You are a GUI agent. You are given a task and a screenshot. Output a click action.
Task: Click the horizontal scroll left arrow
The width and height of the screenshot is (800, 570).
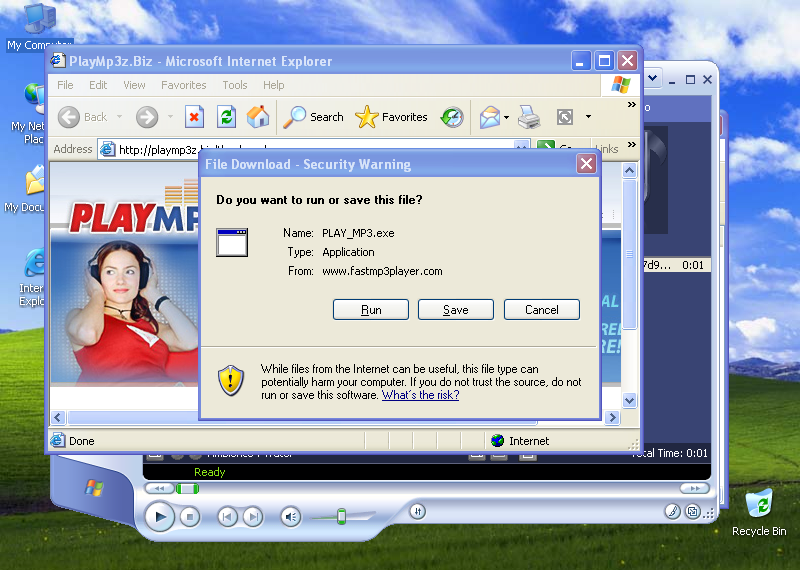point(57,417)
